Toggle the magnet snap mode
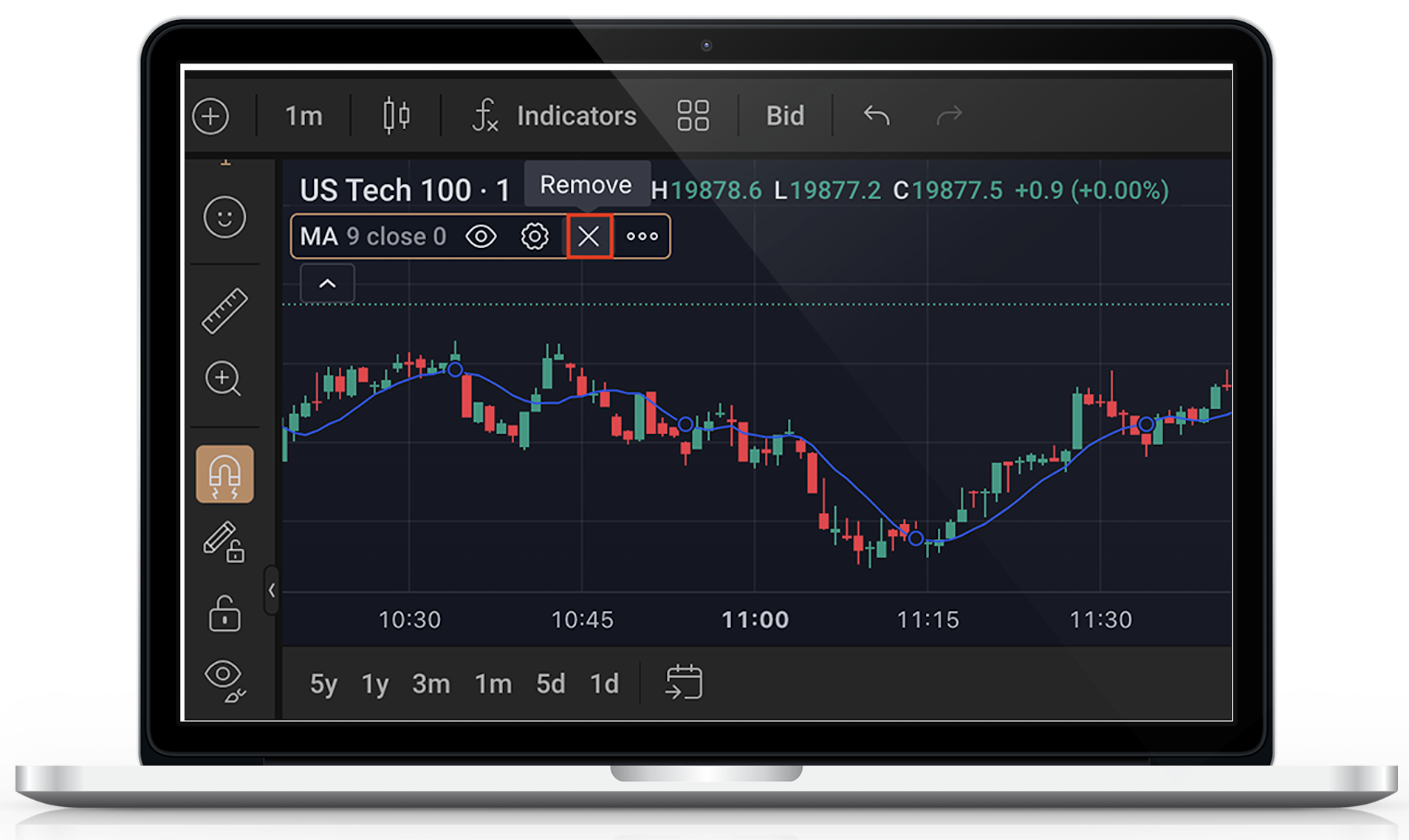 coord(224,475)
